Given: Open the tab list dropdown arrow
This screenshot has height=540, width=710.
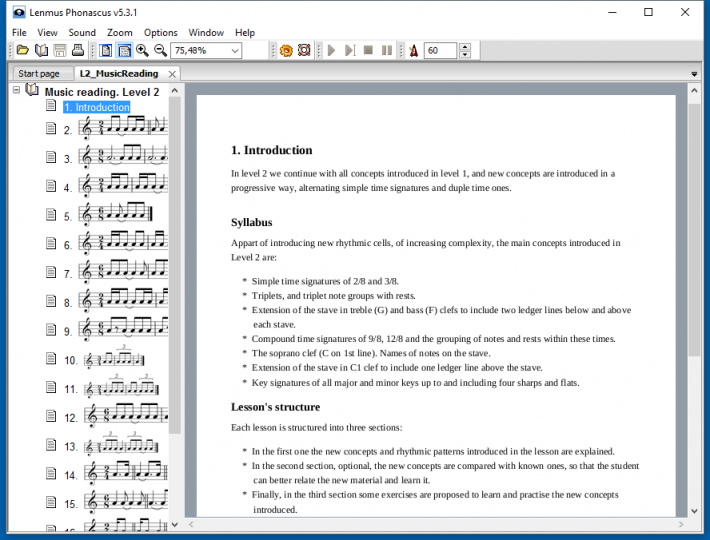Looking at the screenshot, I should tap(694, 74).
